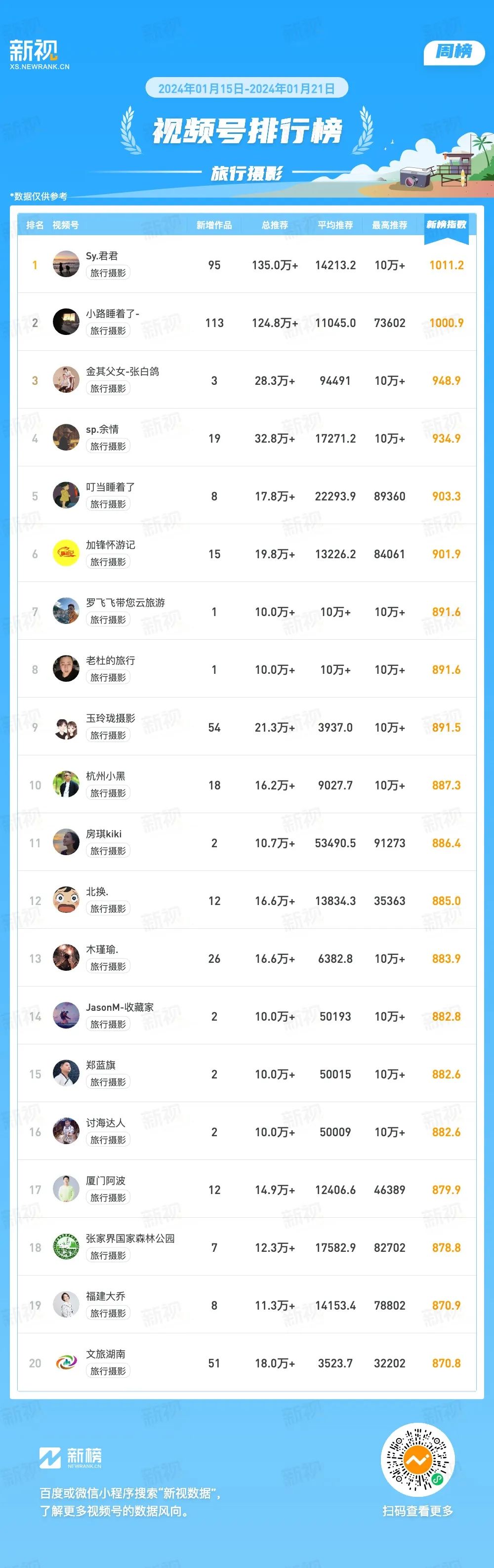Open the 罗飞飞带您云旅游 account name
494x1568 pixels.
click(125, 603)
